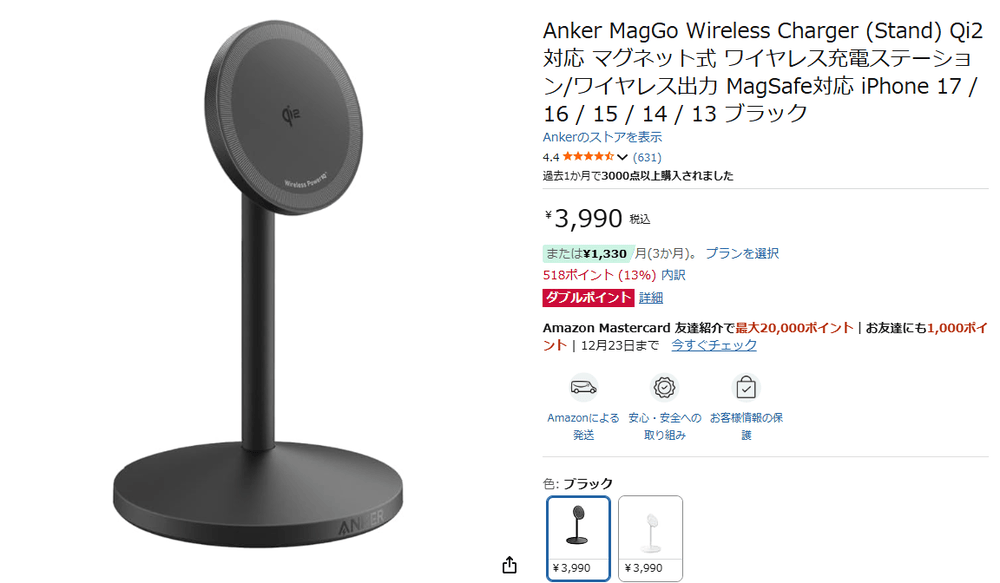Click the star rating icons
This screenshot has width=1000, height=583.
(x=588, y=157)
